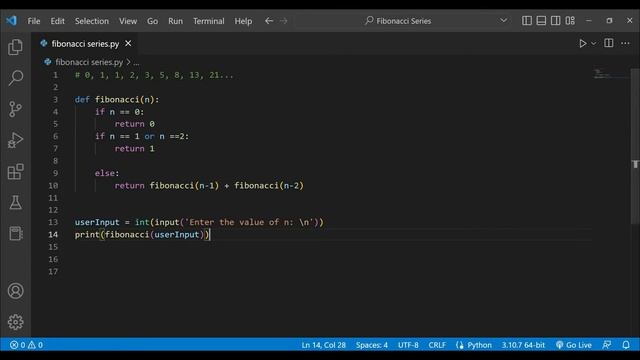This screenshot has width=640, height=360.
Task: Click the comment text on line 1
Action: coord(154,75)
